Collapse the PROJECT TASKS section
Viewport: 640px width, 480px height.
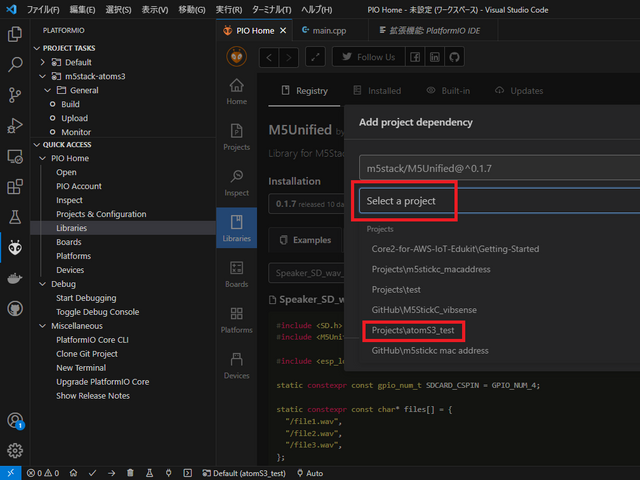coord(37,48)
